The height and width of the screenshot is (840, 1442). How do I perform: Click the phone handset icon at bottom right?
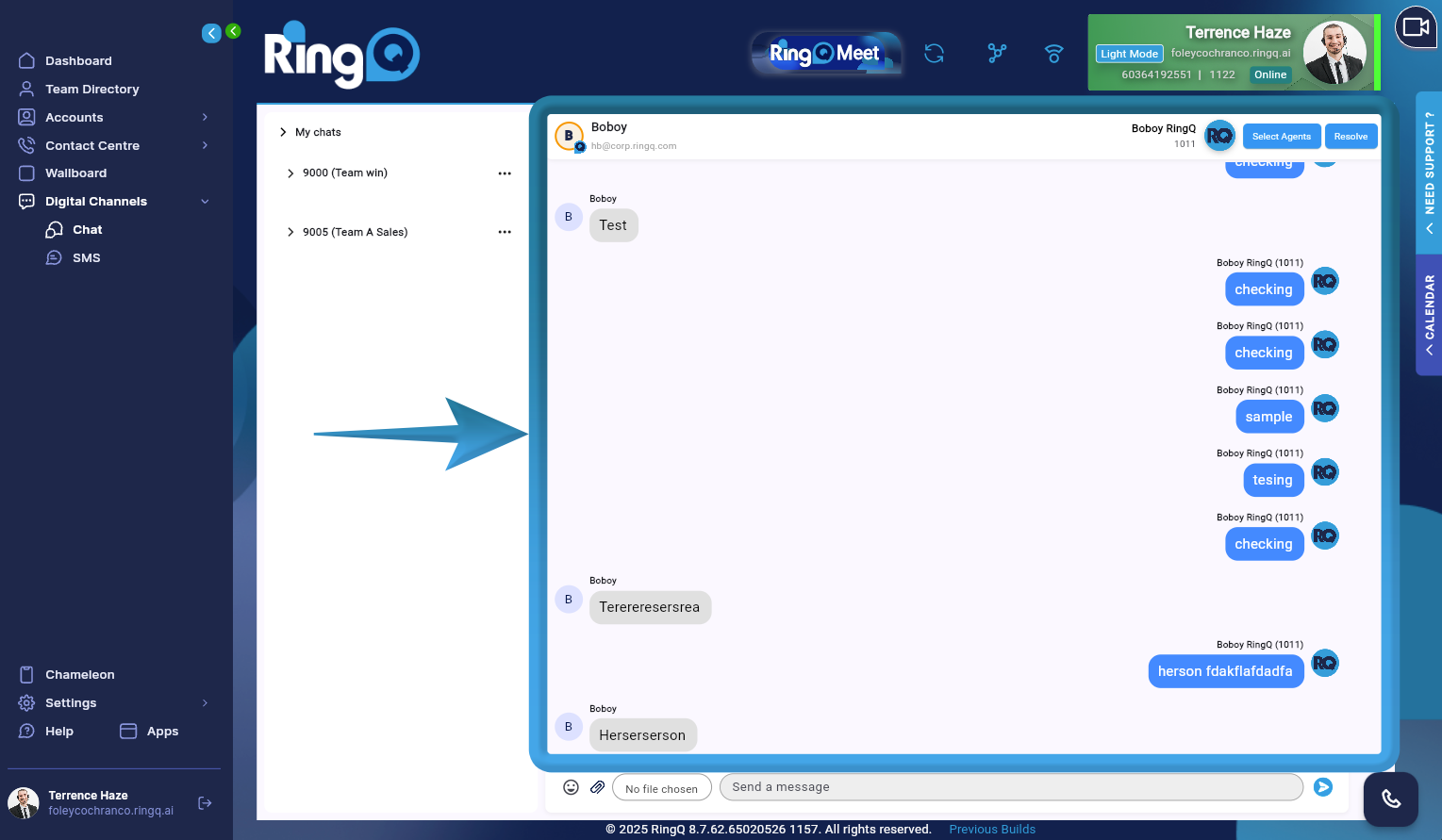[1390, 799]
